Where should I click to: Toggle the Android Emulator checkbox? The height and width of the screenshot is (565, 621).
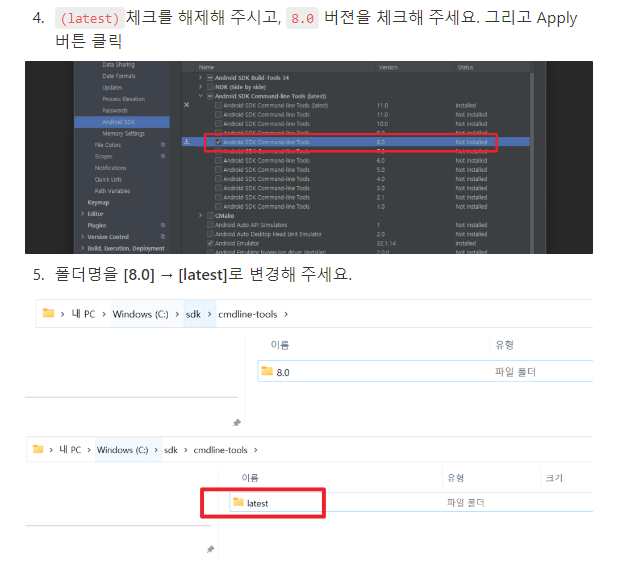coord(210,243)
